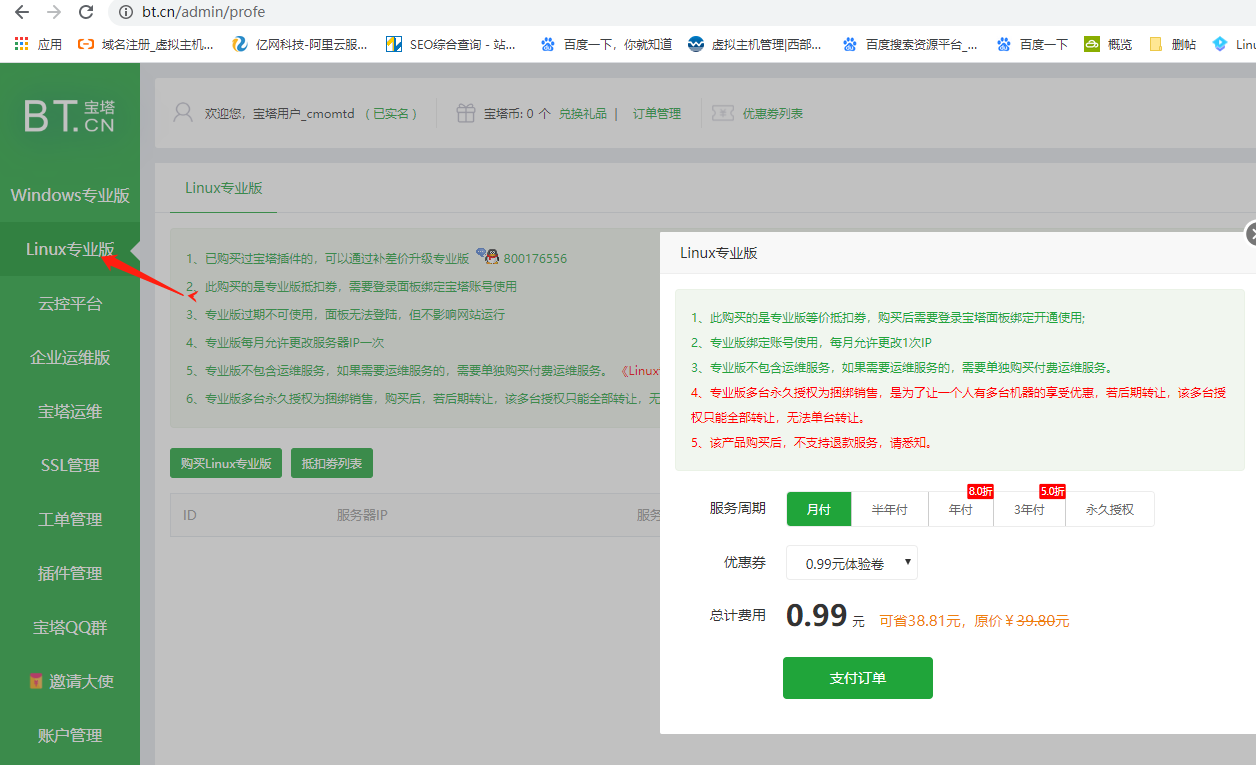Viewport: 1256px width, 765px height.
Task: Select the 年付 billing period
Action: point(961,509)
